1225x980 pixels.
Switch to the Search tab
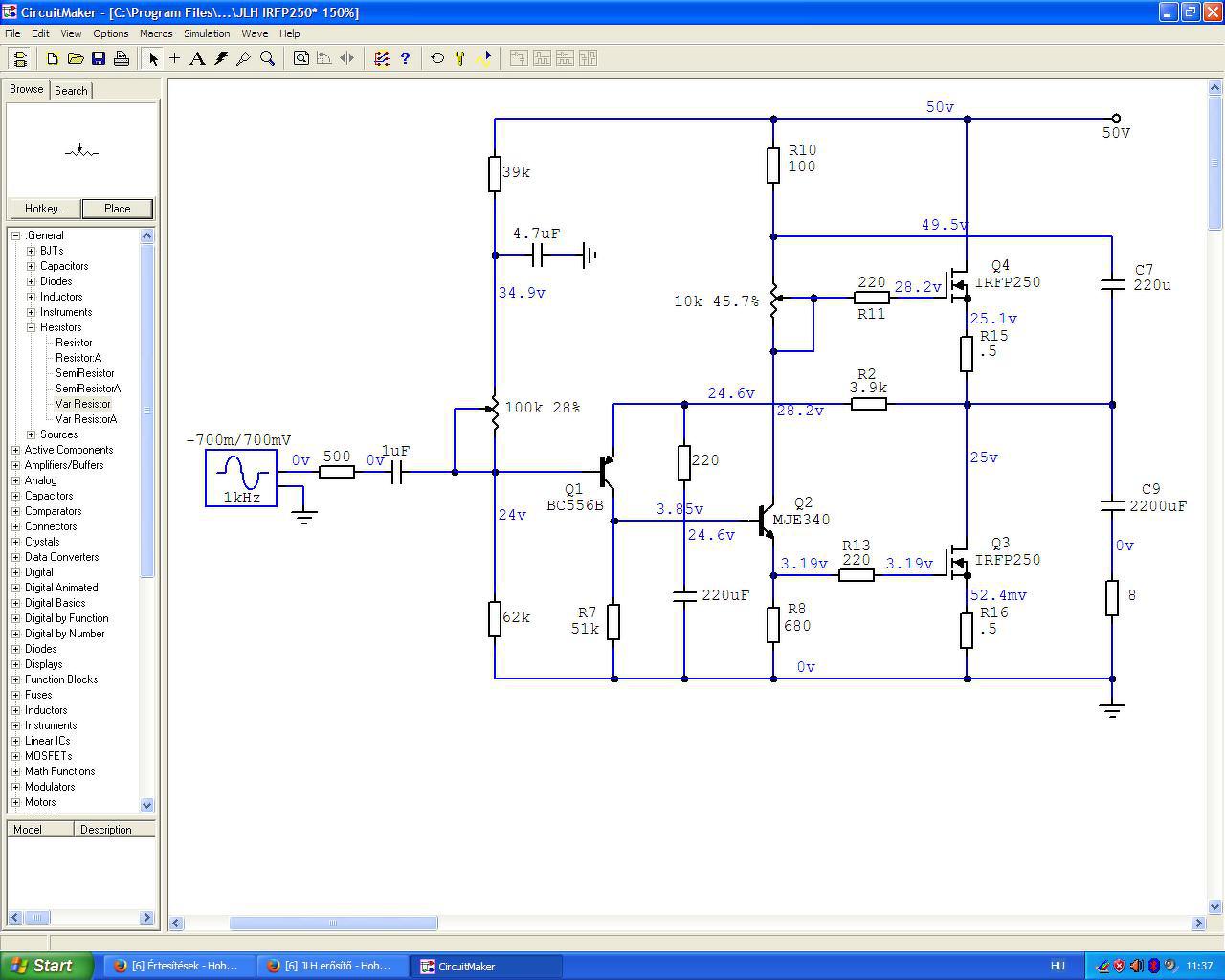[71, 90]
